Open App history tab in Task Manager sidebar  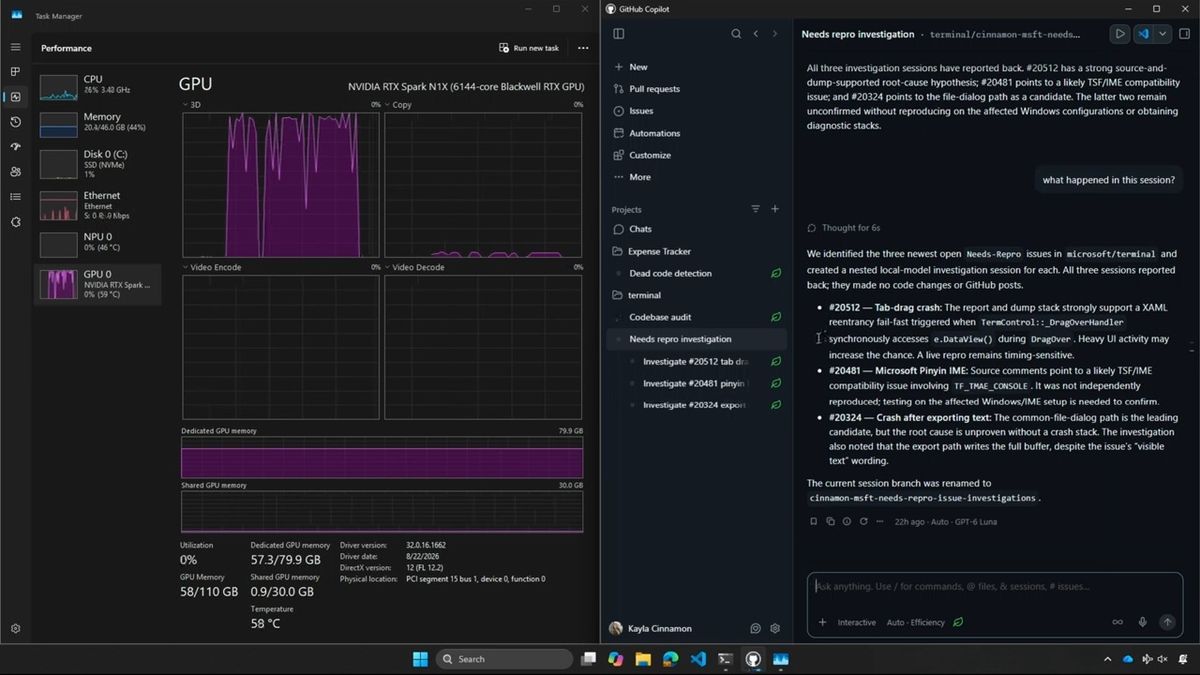15,122
